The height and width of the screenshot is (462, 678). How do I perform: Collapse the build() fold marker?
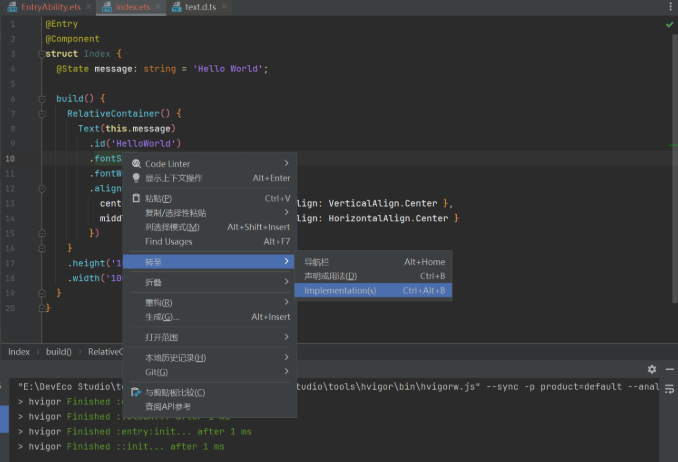(x=42, y=99)
